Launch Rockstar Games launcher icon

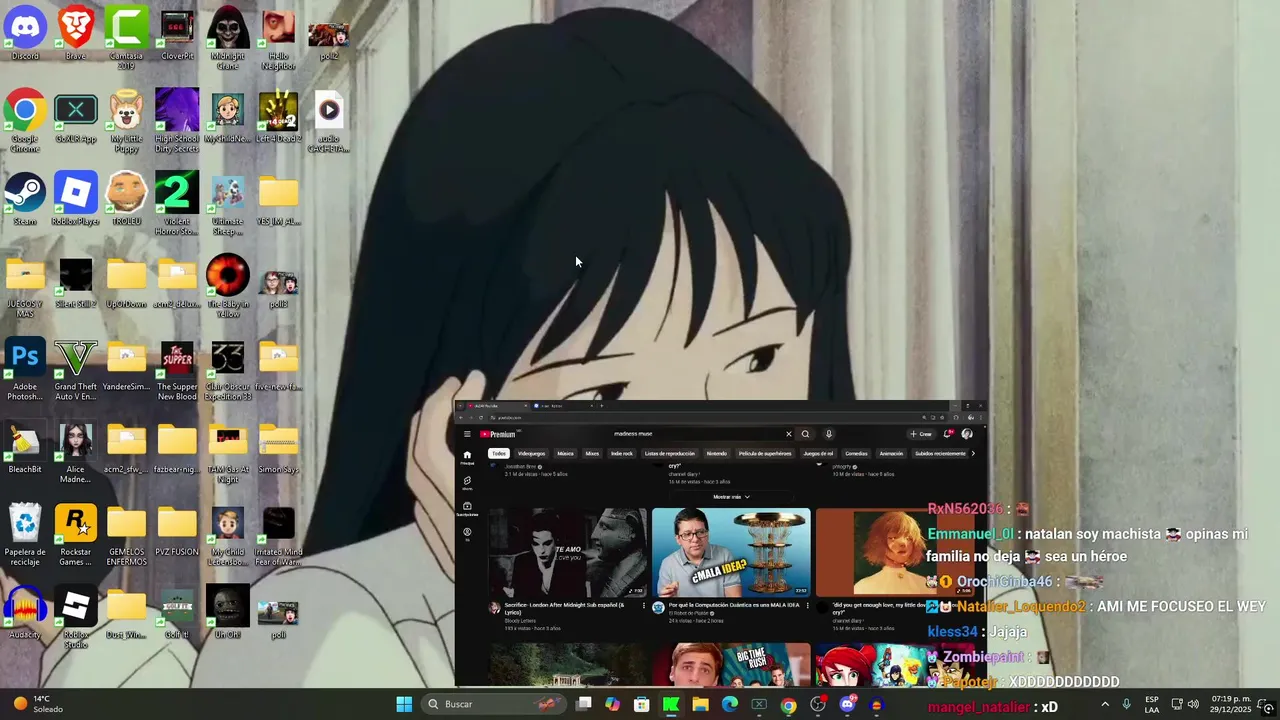coord(76,535)
